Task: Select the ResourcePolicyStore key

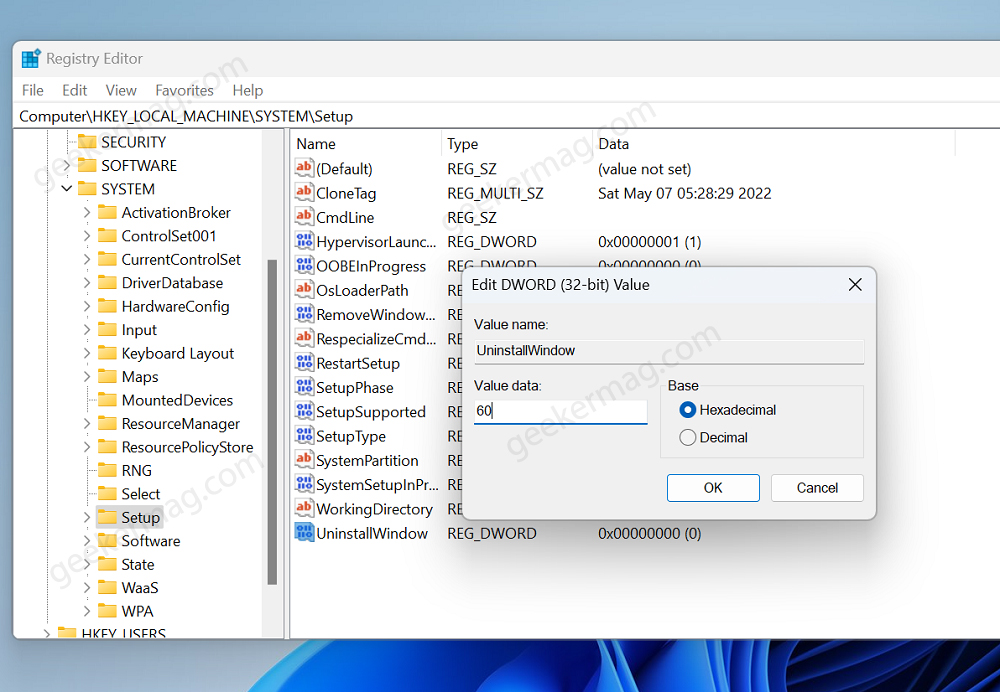Action: pos(187,447)
